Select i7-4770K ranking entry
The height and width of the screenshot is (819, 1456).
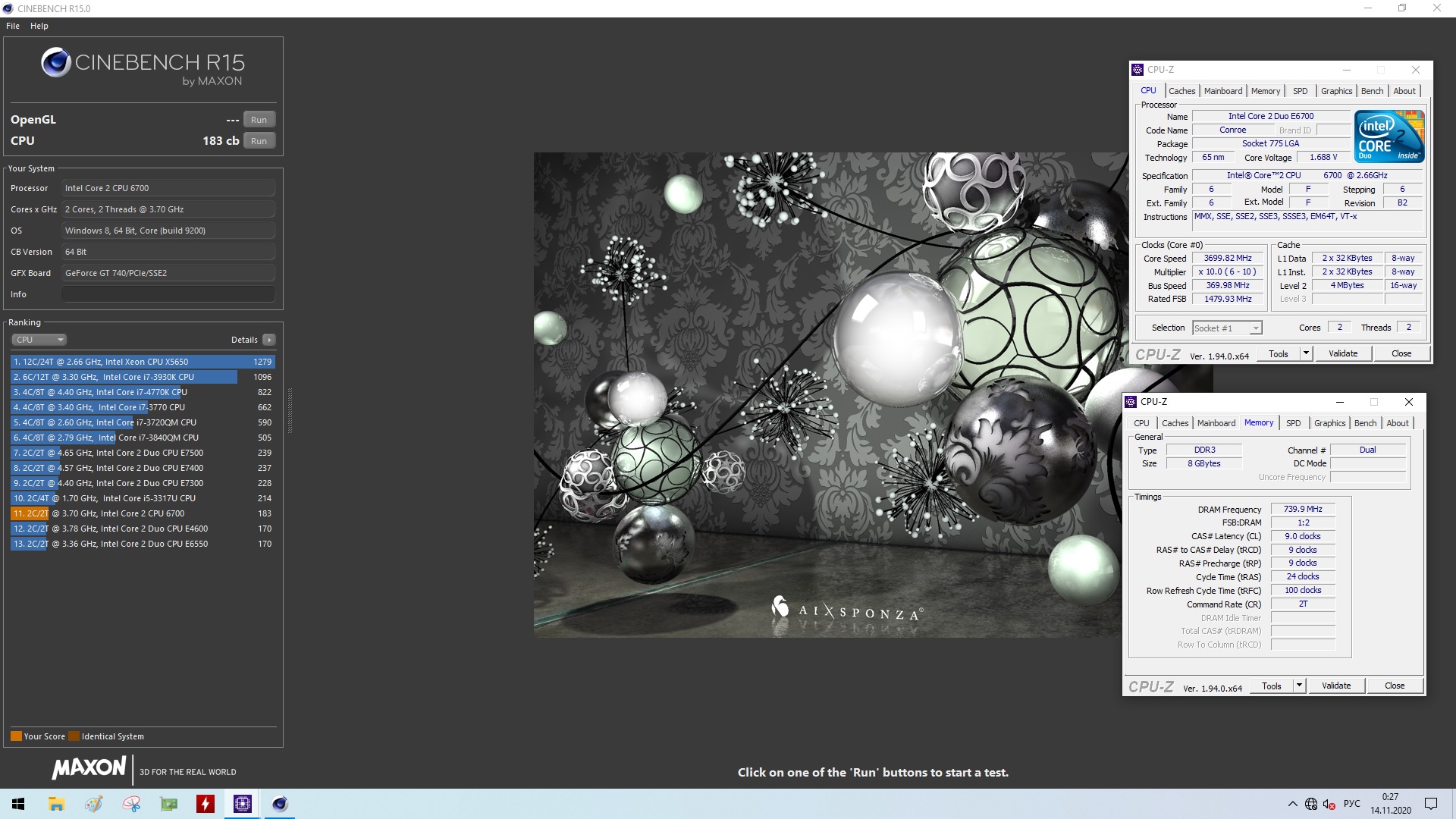click(x=143, y=392)
